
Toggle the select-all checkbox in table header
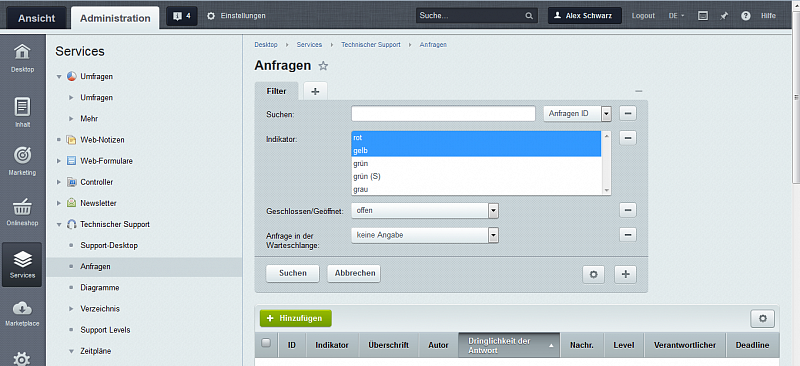(266, 343)
